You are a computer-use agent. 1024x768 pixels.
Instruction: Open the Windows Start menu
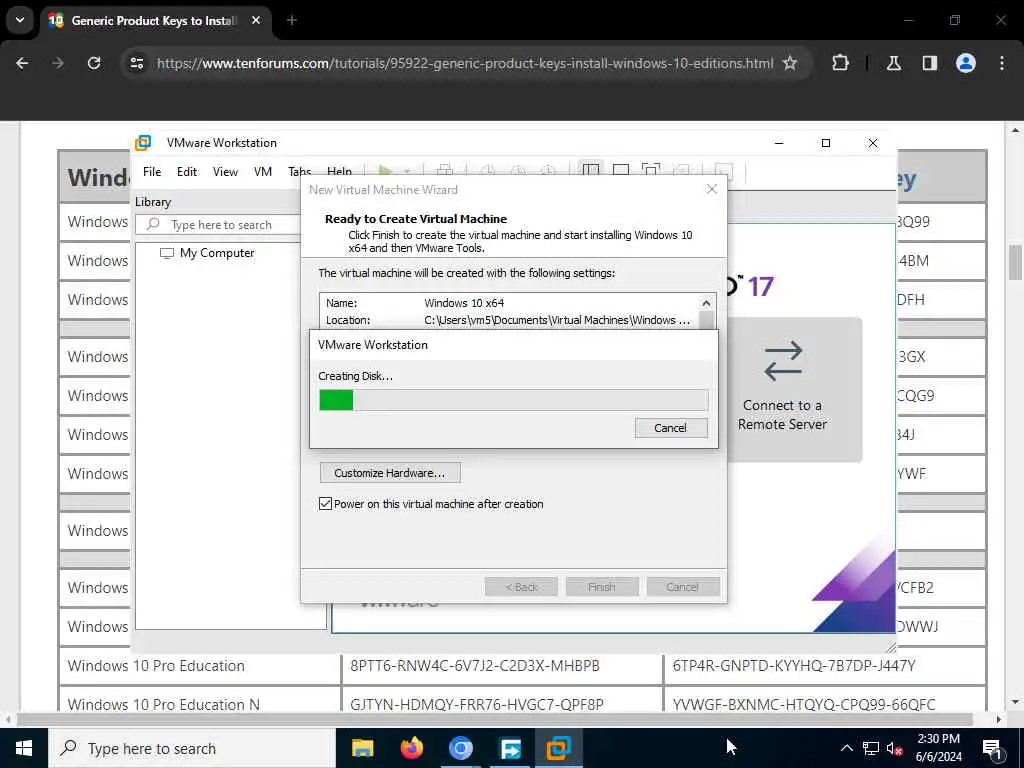pyautogui.click(x=24, y=748)
